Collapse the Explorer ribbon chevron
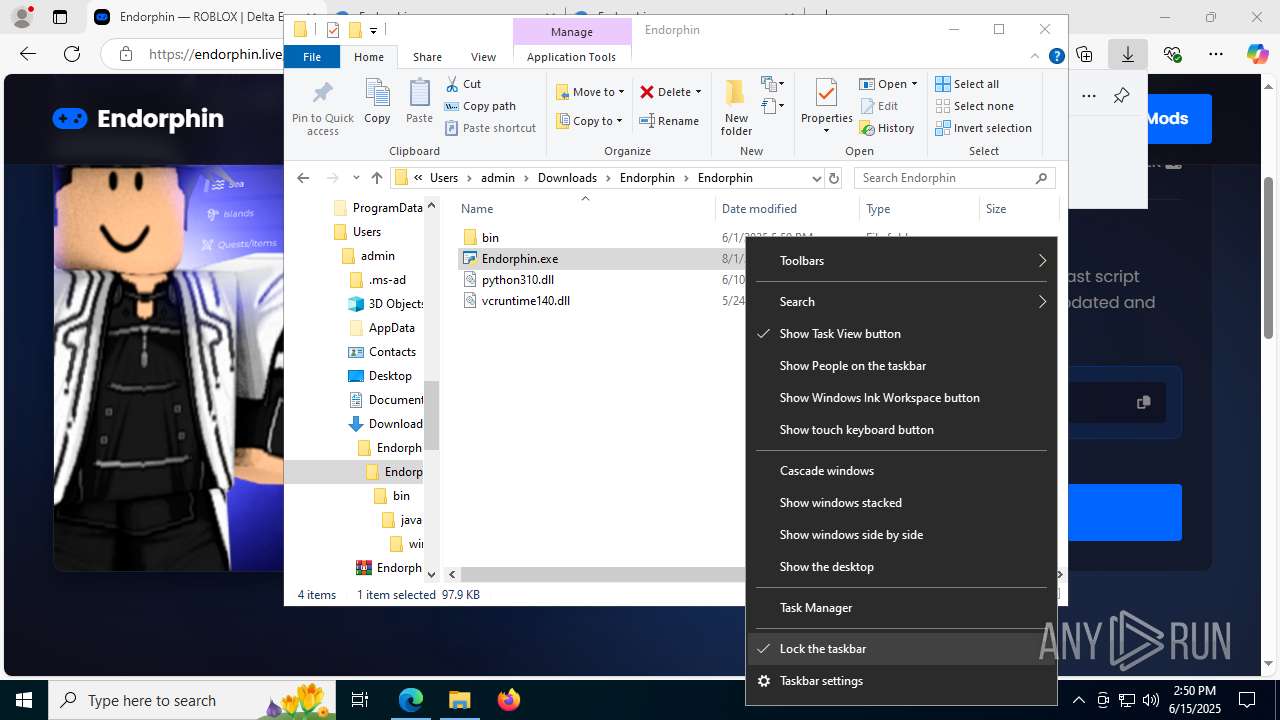The width and height of the screenshot is (1280, 720). [x=1037, y=57]
